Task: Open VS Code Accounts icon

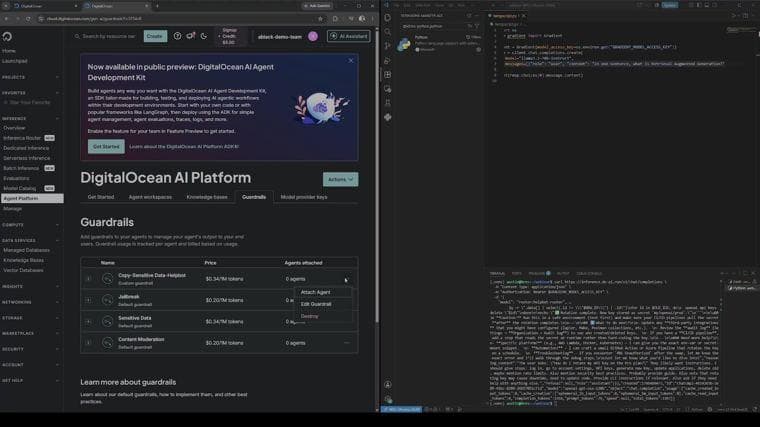Action: (388, 385)
